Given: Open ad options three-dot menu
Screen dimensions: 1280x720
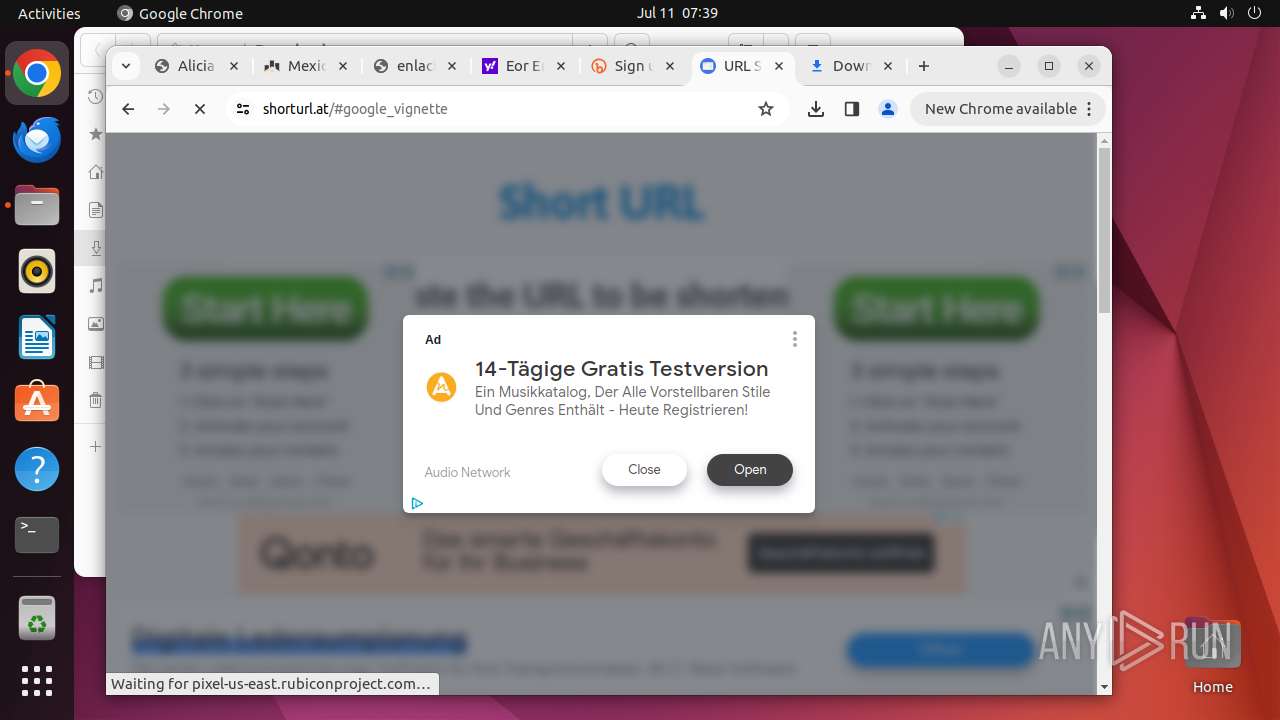Looking at the screenshot, I should (x=795, y=339).
